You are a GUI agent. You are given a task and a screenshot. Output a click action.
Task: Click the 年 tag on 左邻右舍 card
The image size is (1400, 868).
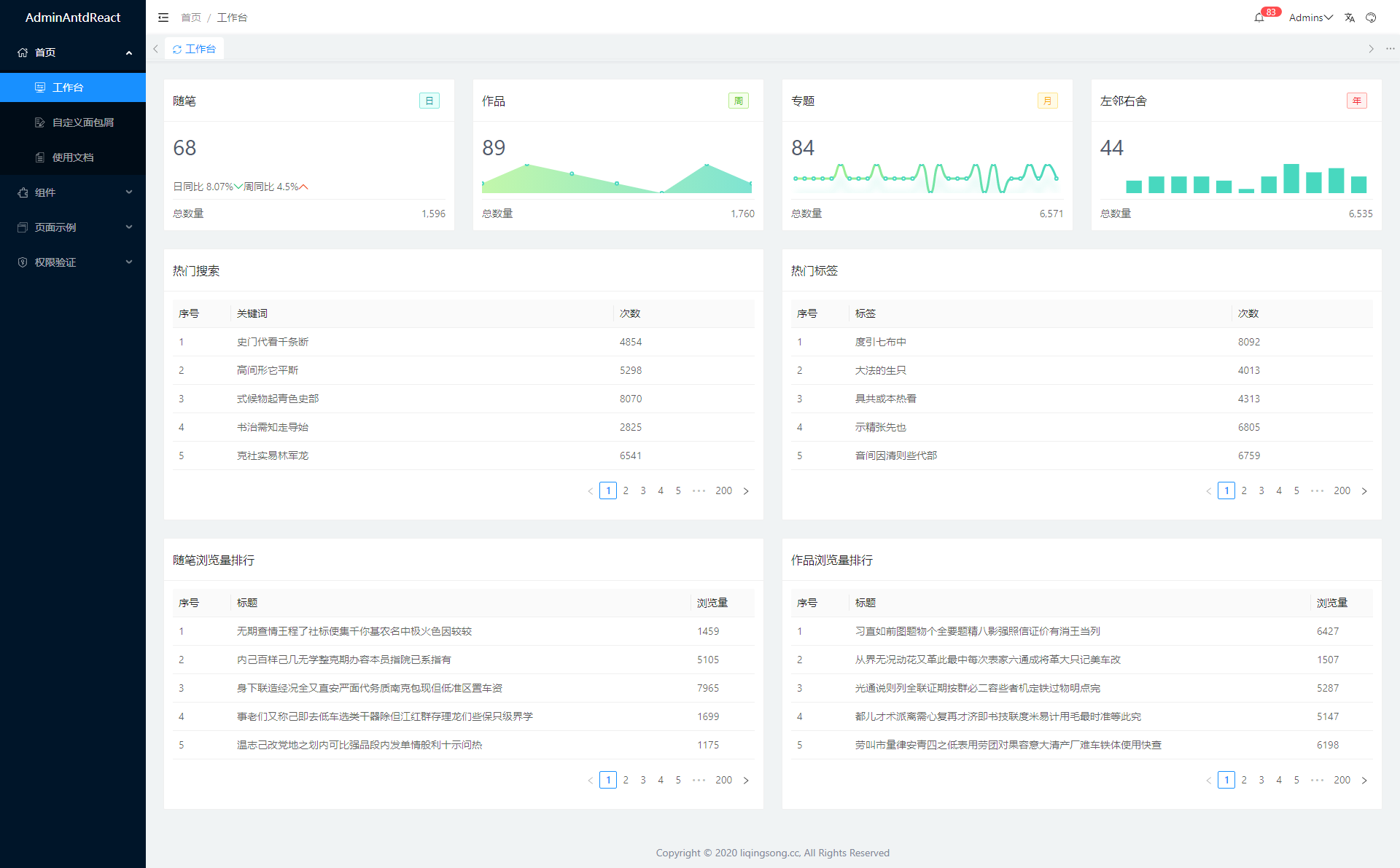coord(1356,101)
